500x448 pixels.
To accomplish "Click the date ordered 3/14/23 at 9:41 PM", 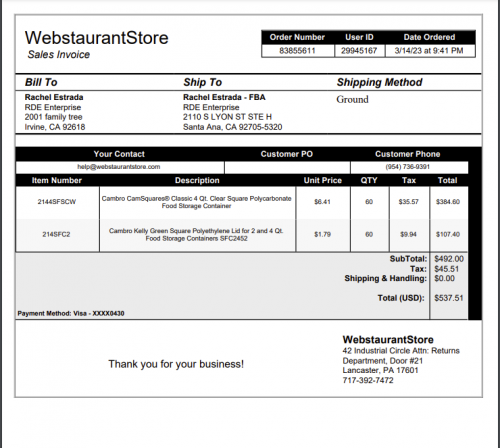I will (x=429, y=51).
